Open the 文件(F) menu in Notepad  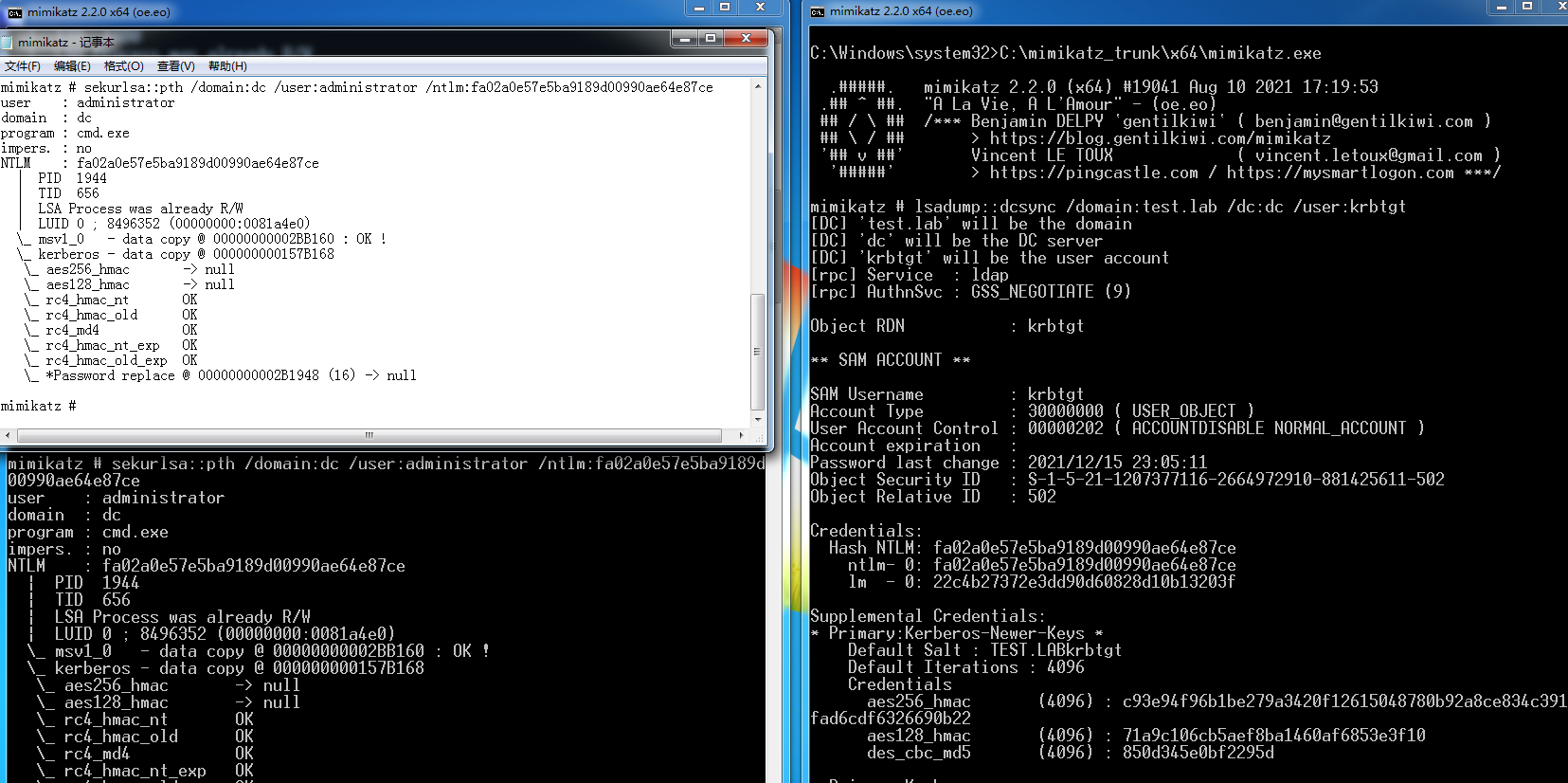point(22,66)
